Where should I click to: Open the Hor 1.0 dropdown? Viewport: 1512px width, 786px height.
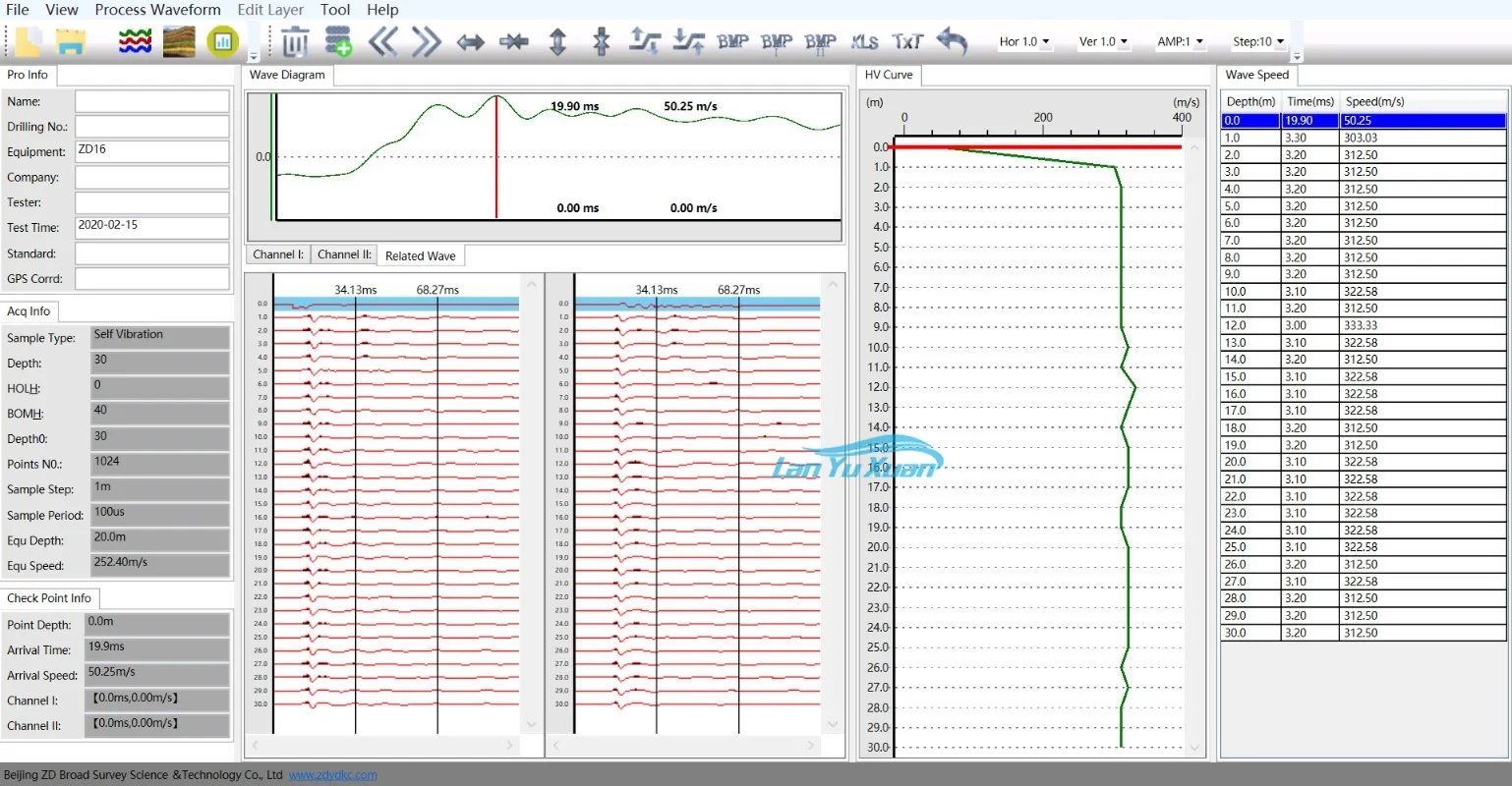pos(1024,42)
